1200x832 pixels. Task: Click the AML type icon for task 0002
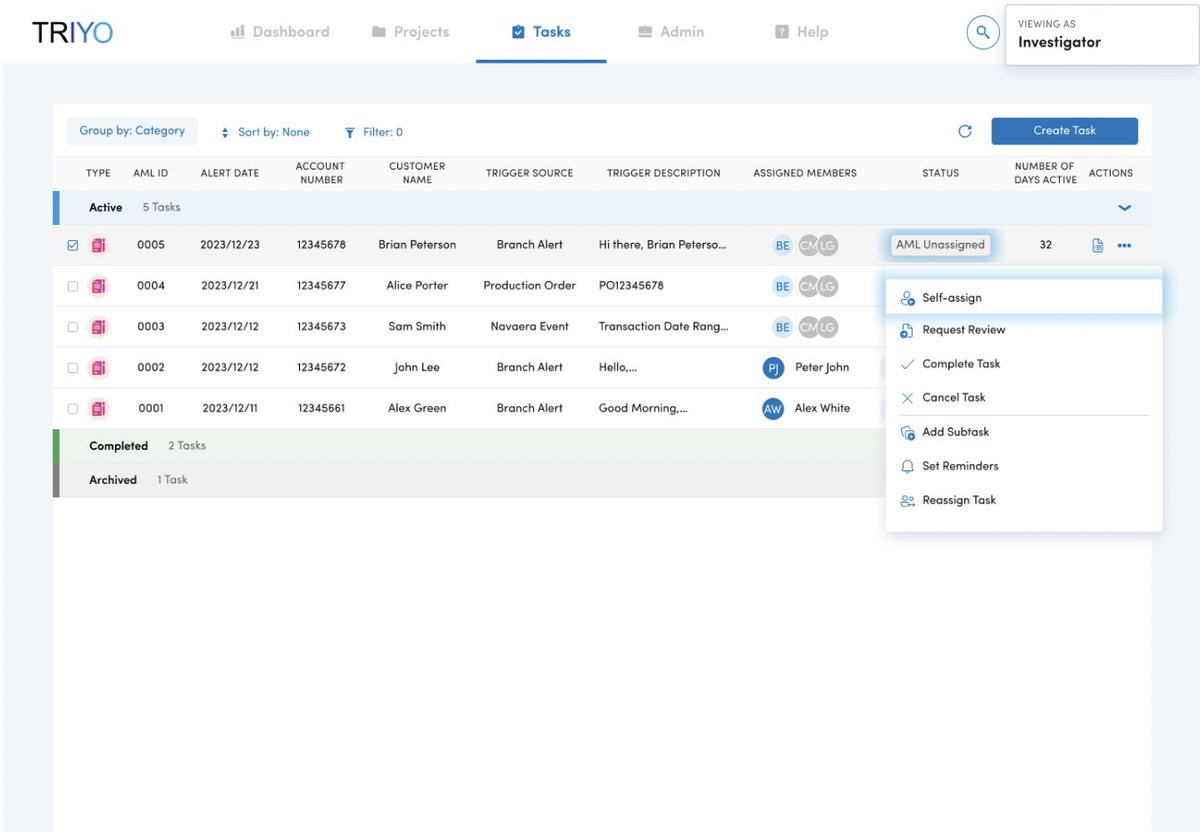tap(98, 368)
